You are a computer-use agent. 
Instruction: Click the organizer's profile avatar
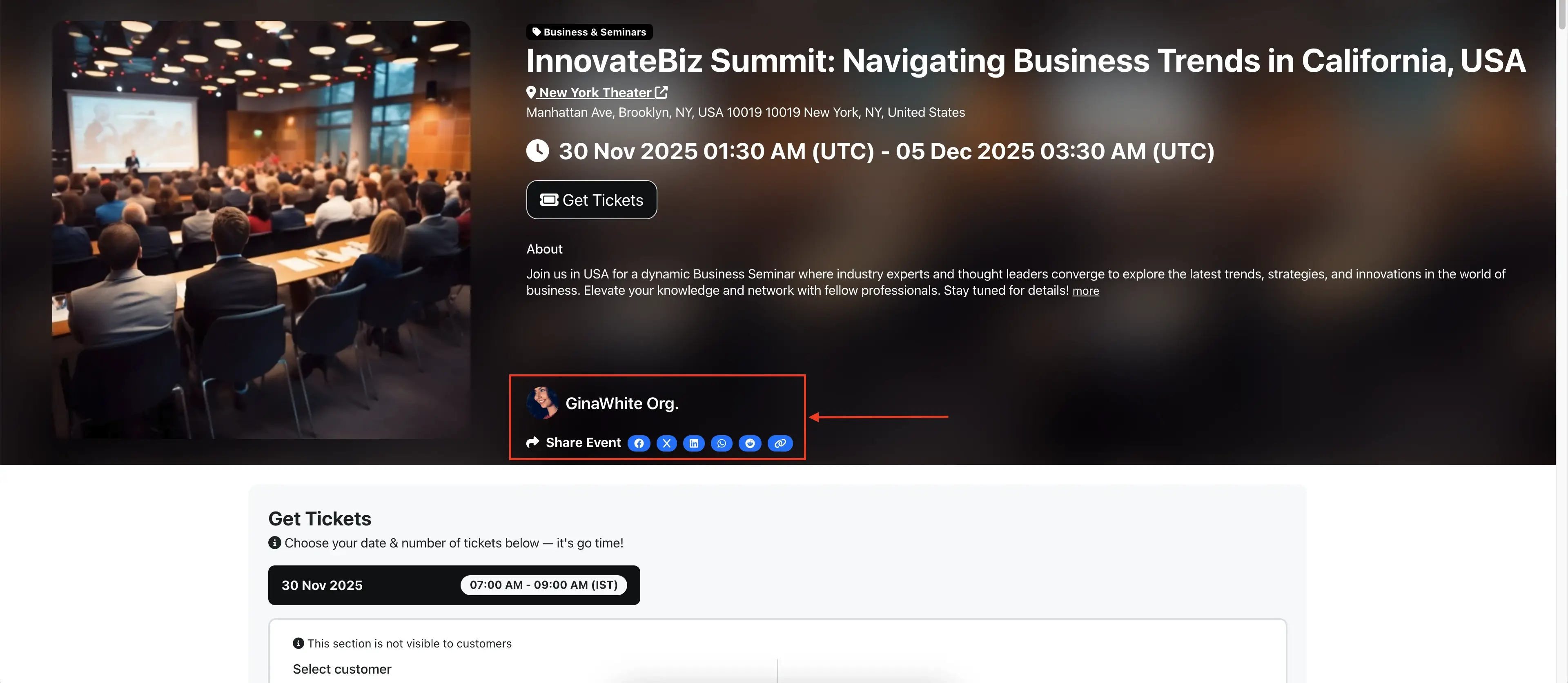(542, 403)
